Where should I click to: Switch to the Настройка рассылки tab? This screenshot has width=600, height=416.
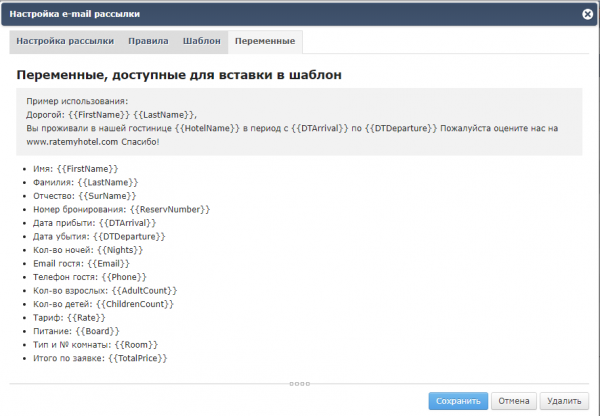[x=65, y=42]
